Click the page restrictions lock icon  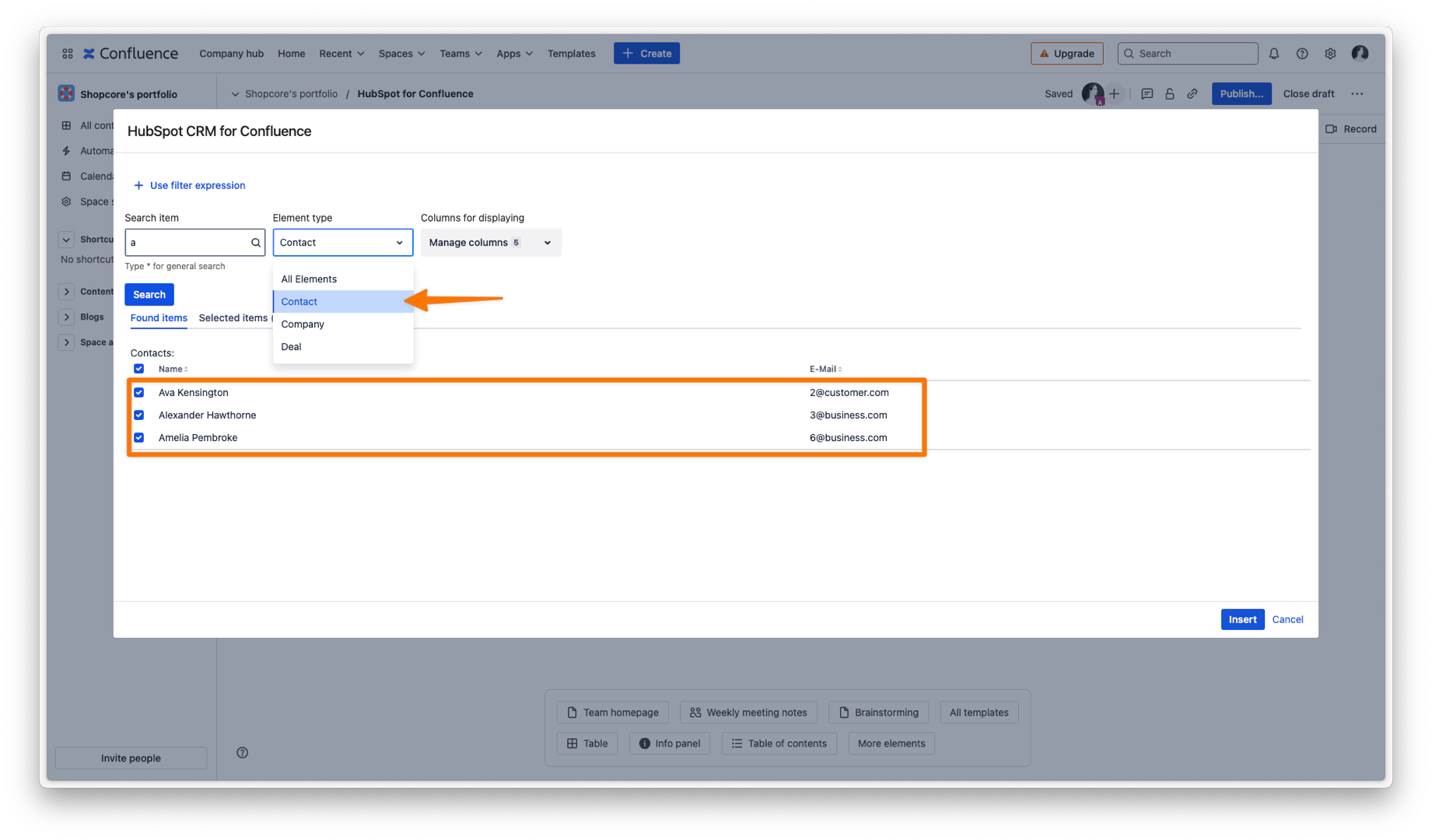[x=1169, y=94]
